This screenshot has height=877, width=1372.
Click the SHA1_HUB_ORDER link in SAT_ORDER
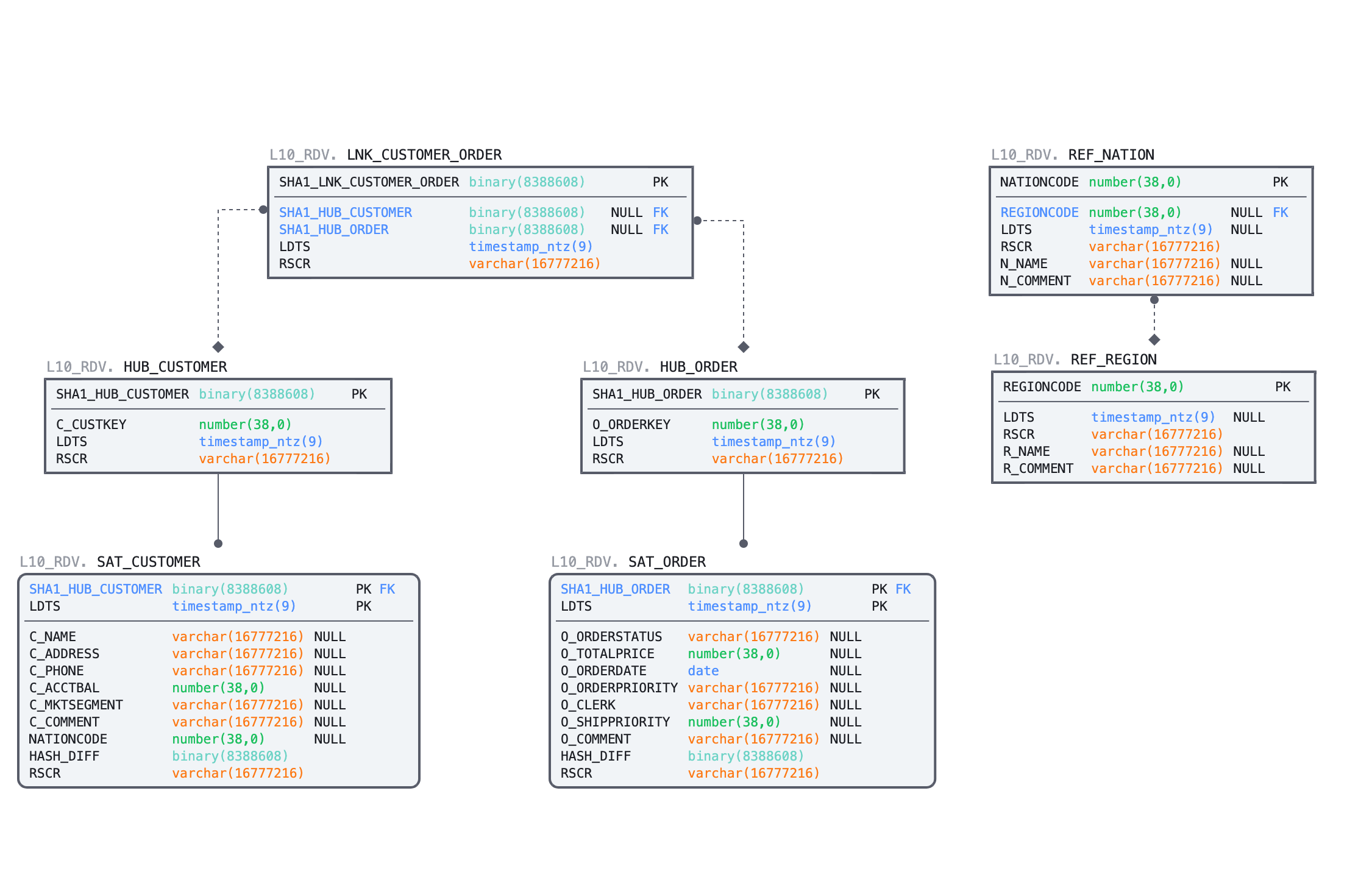point(616,589)
